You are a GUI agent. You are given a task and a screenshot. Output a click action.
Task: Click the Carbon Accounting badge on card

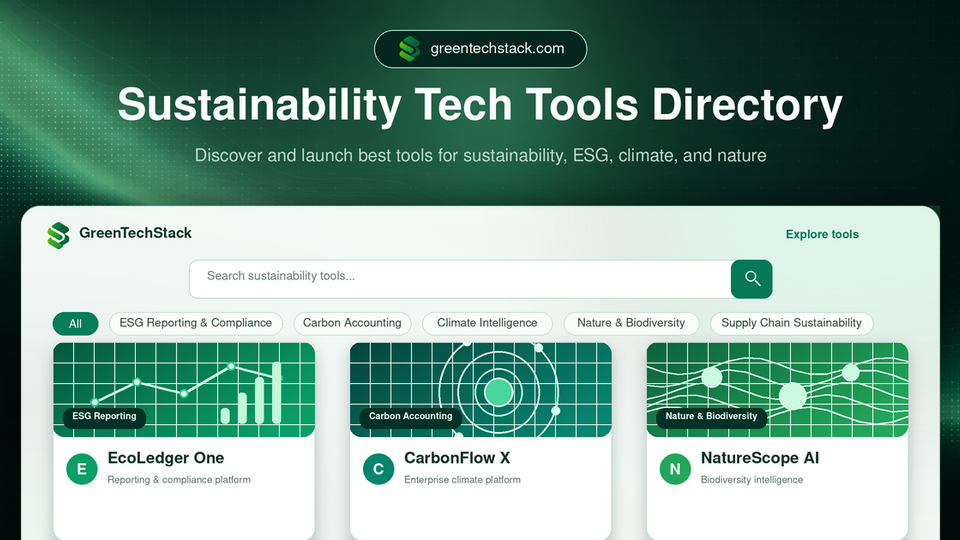[410, 416]
